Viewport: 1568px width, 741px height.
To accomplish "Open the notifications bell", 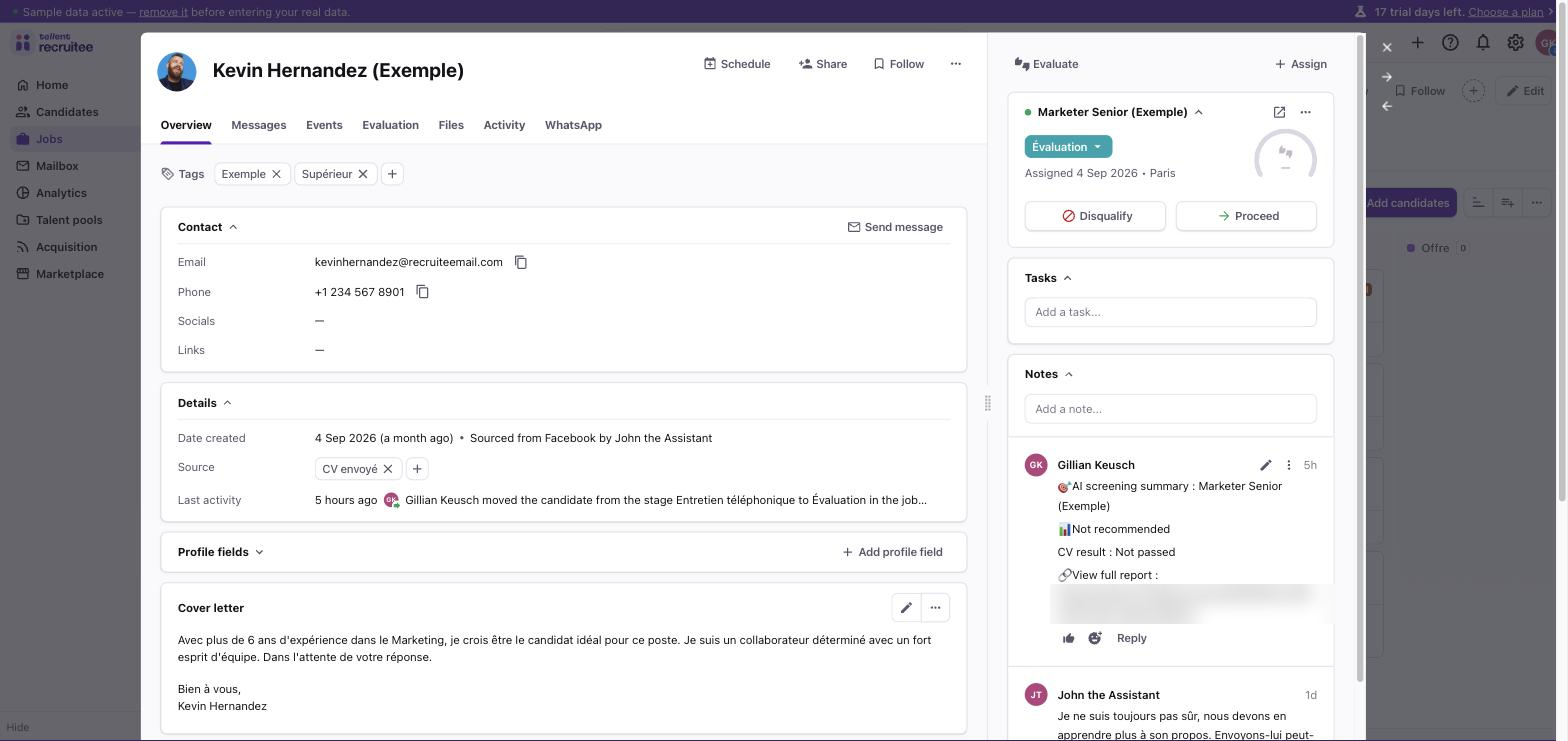I will (1483, 43).
